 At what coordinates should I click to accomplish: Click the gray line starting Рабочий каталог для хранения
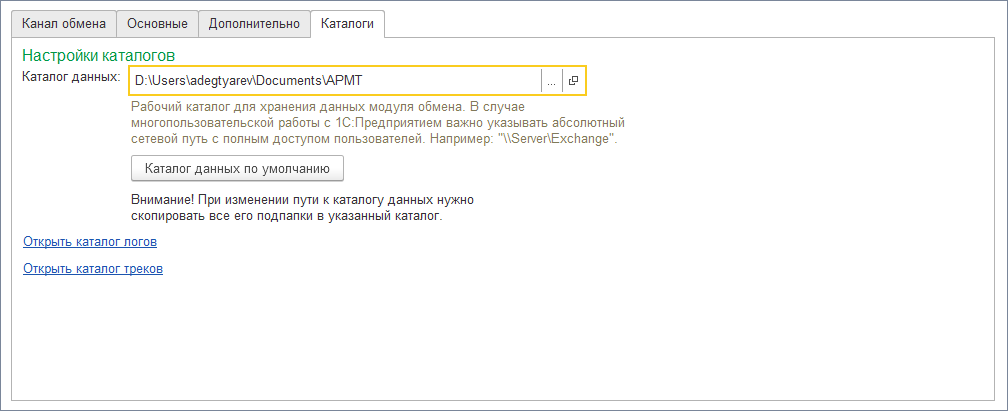(330, 106)
